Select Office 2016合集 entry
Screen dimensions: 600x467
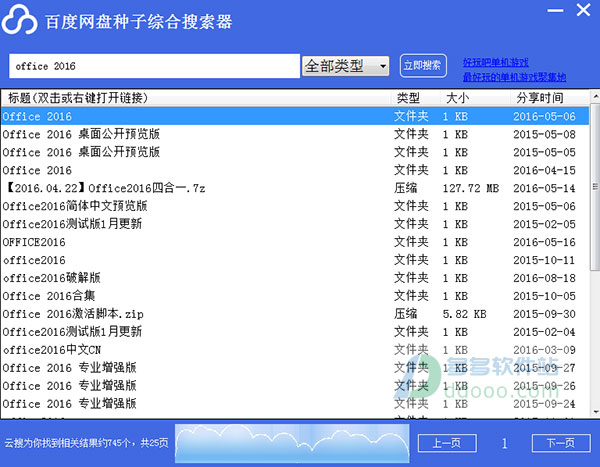pyautogui.click(x=295, y=296)
